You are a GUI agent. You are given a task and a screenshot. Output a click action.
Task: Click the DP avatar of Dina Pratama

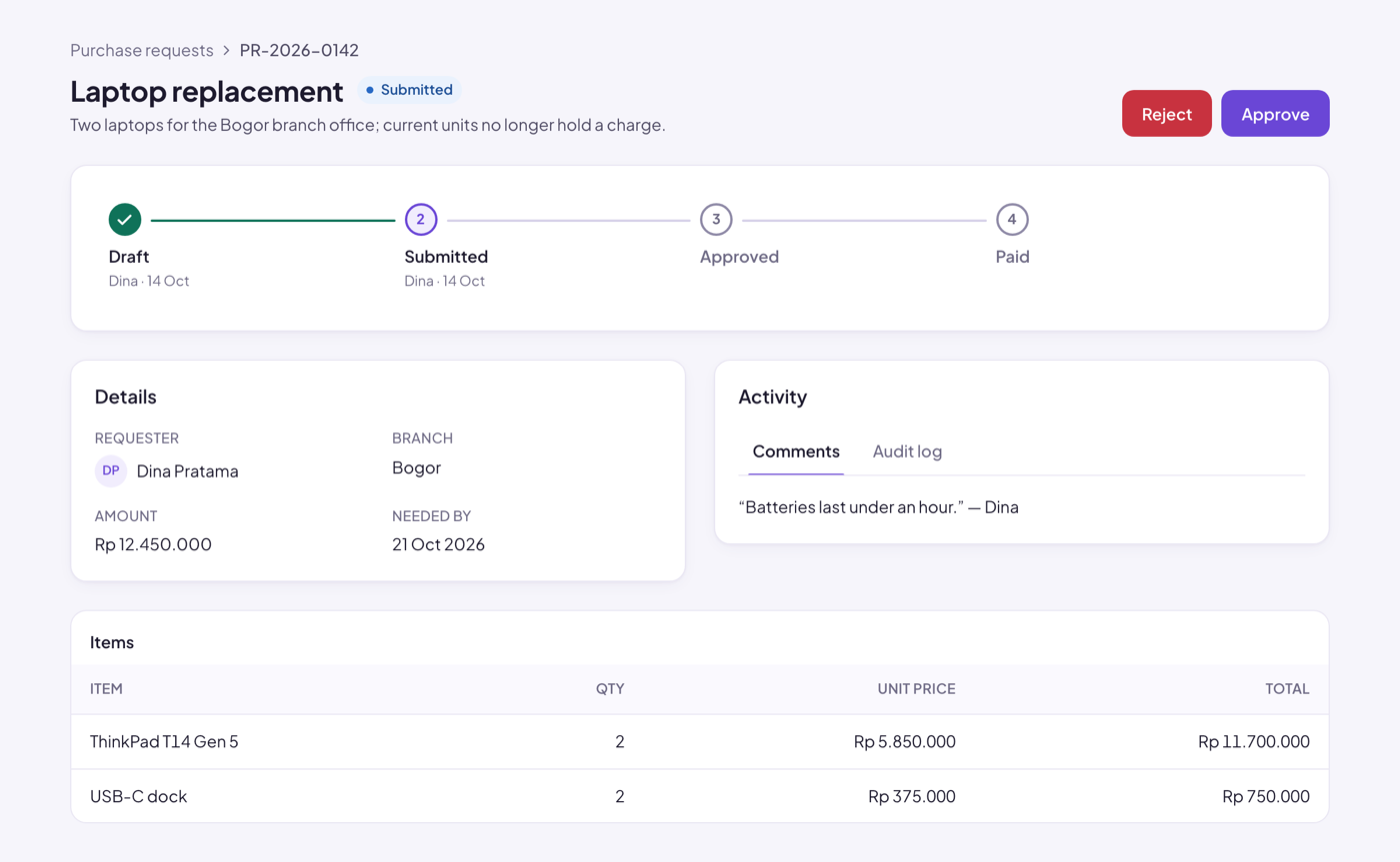tap(111, 471)
